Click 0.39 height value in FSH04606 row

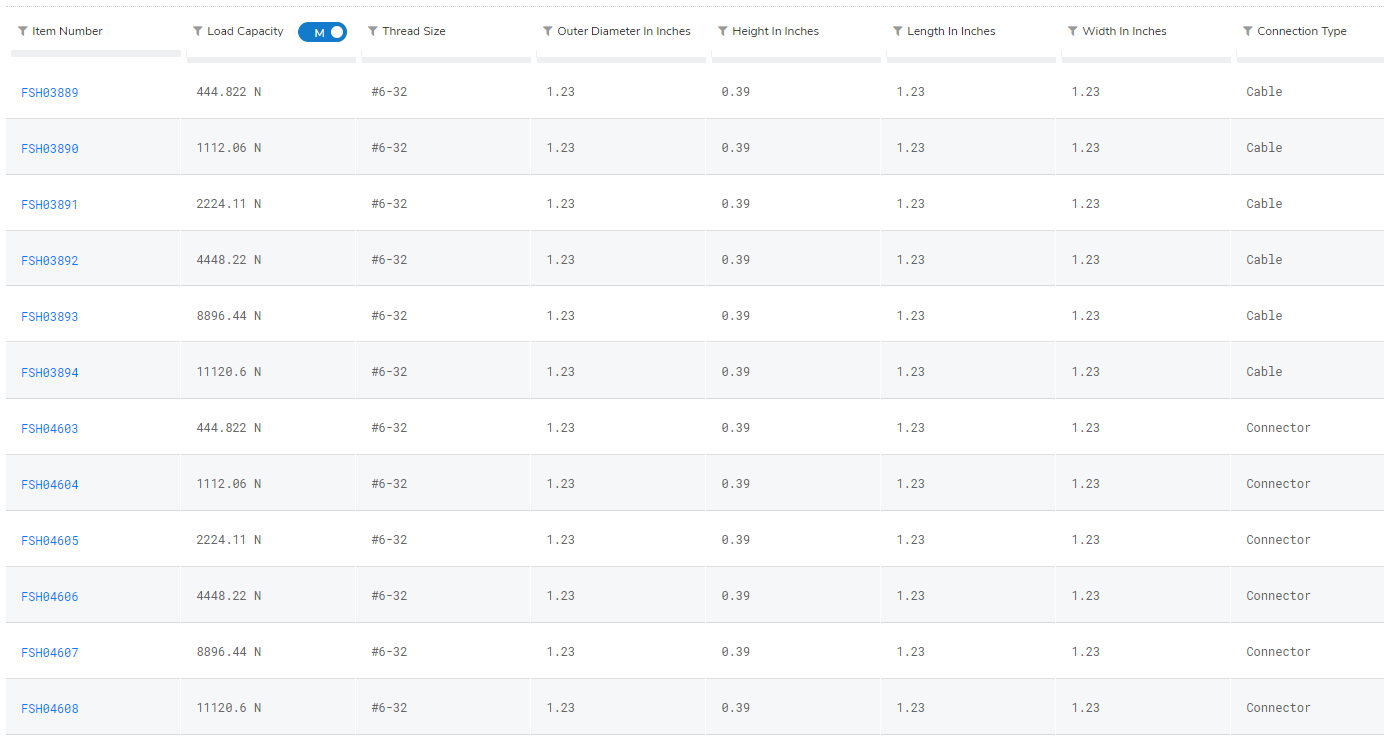pos(736,596)
